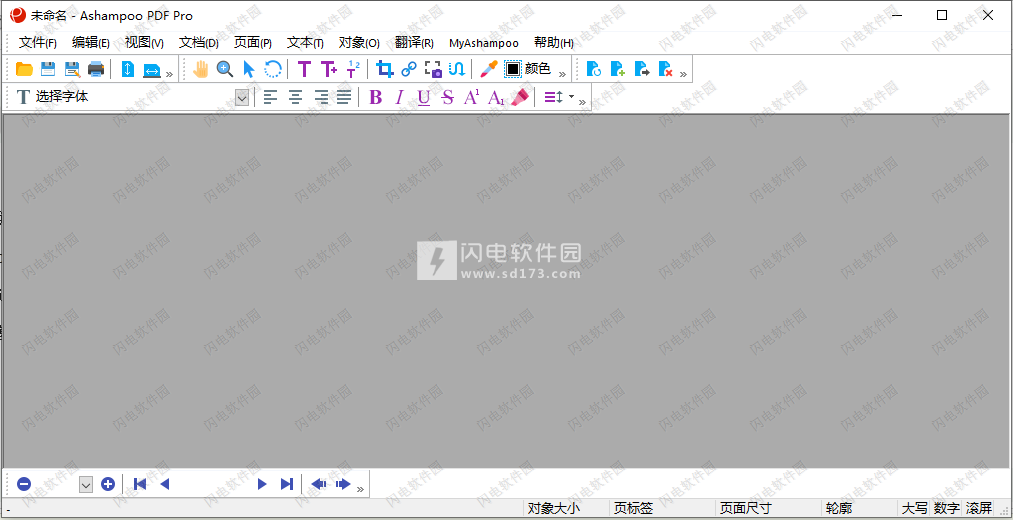Click the blue curved path tool
Image resolution: width=1013 pixels, height=520 pixels.
457,69
